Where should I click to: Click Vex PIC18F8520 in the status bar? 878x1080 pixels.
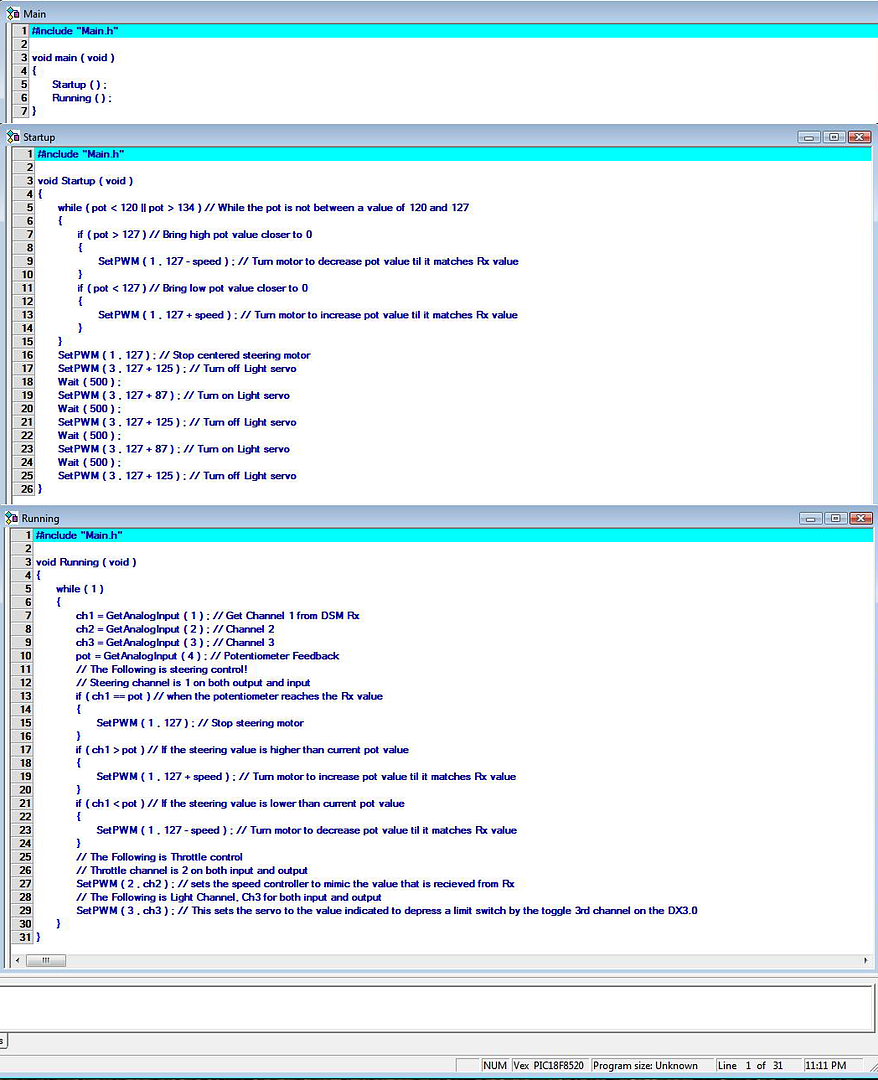coord(549,1065)
